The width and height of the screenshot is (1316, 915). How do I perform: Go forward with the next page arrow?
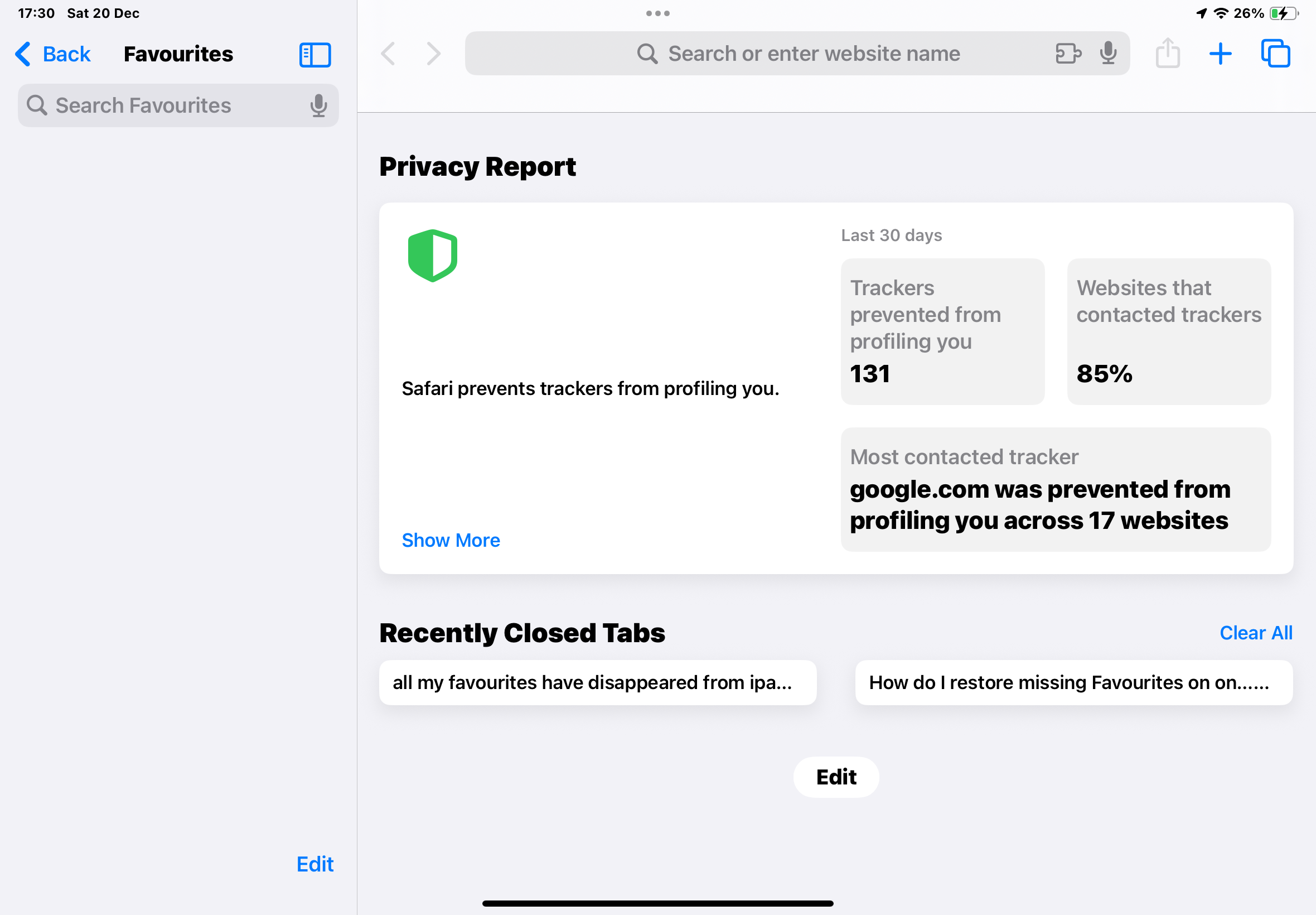434,54
